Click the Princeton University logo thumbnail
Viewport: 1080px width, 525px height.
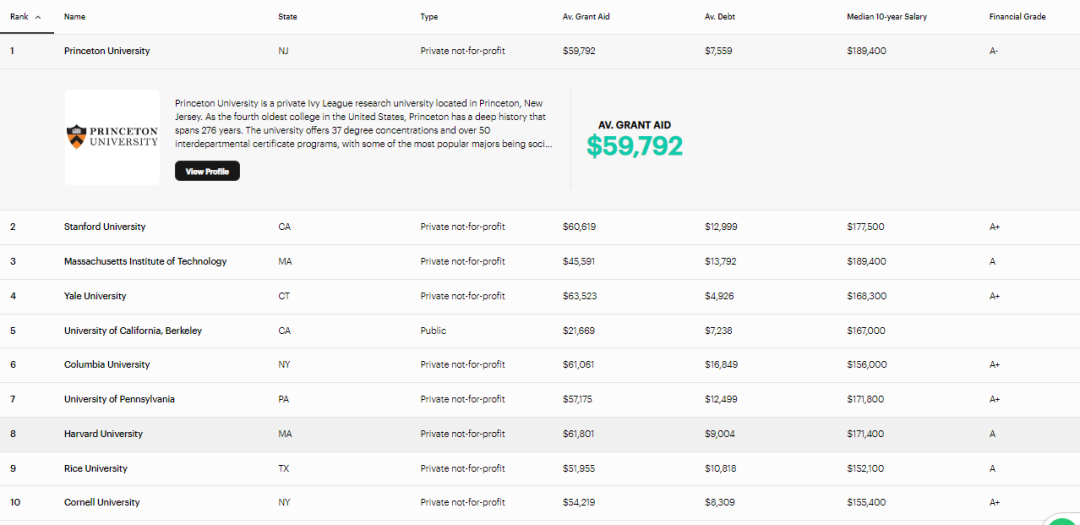[112, 137]
